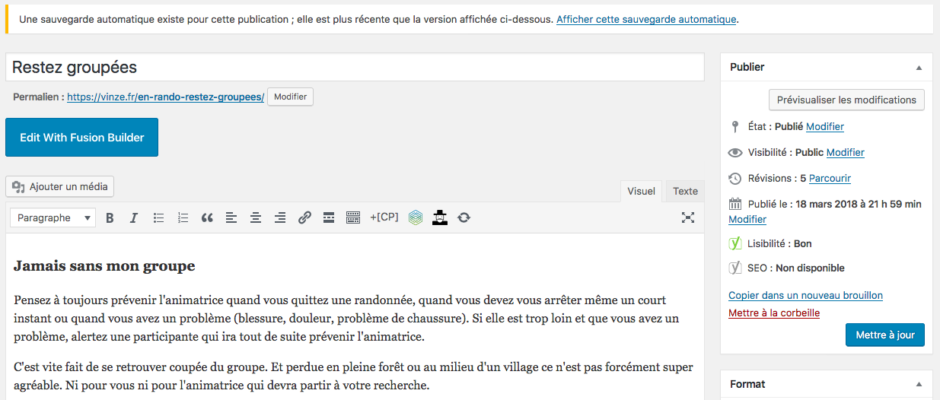Insert a blockquote
Screen dimensions: 940x400
207,218
